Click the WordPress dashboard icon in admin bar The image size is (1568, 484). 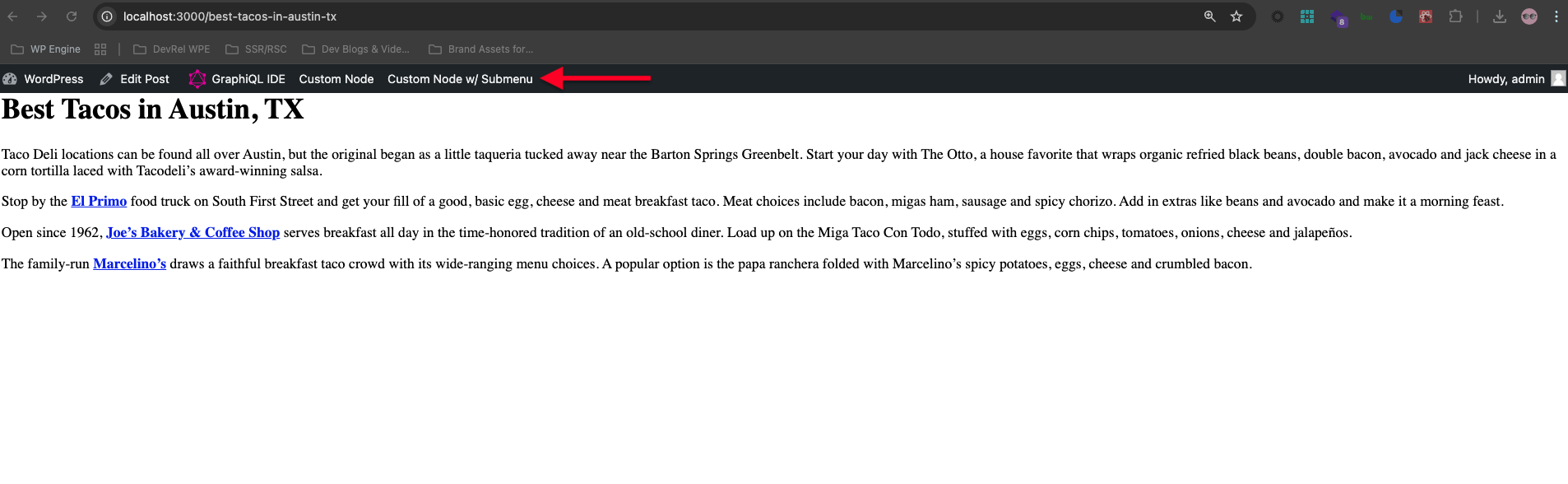[10, 79]
